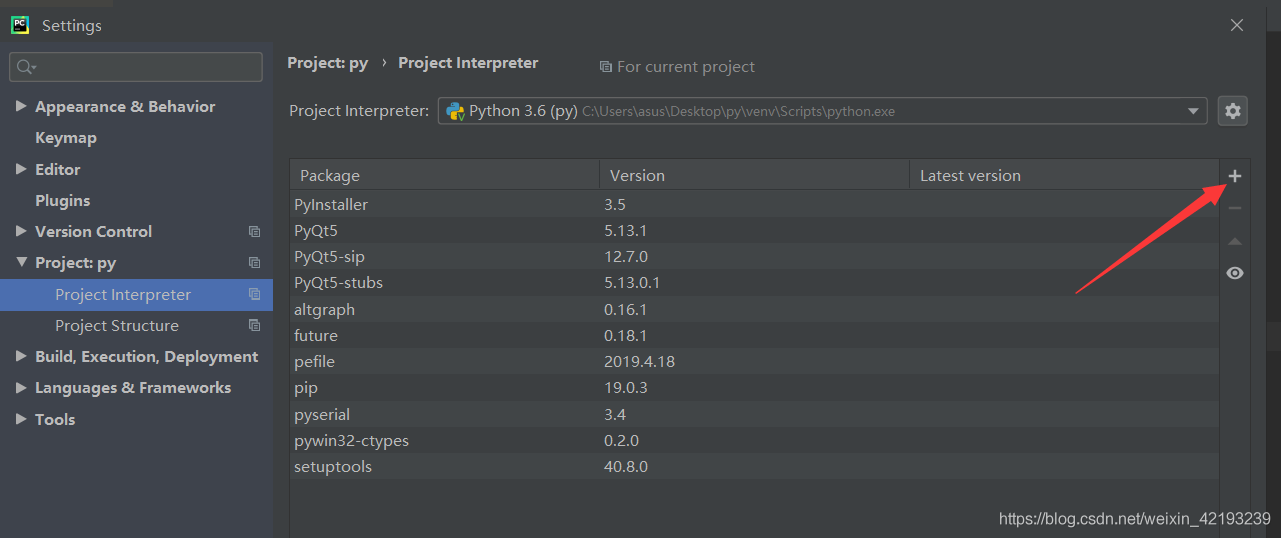Click the copy icon next to Version Control
This screenshot has height=538, width=1281.
254,231
